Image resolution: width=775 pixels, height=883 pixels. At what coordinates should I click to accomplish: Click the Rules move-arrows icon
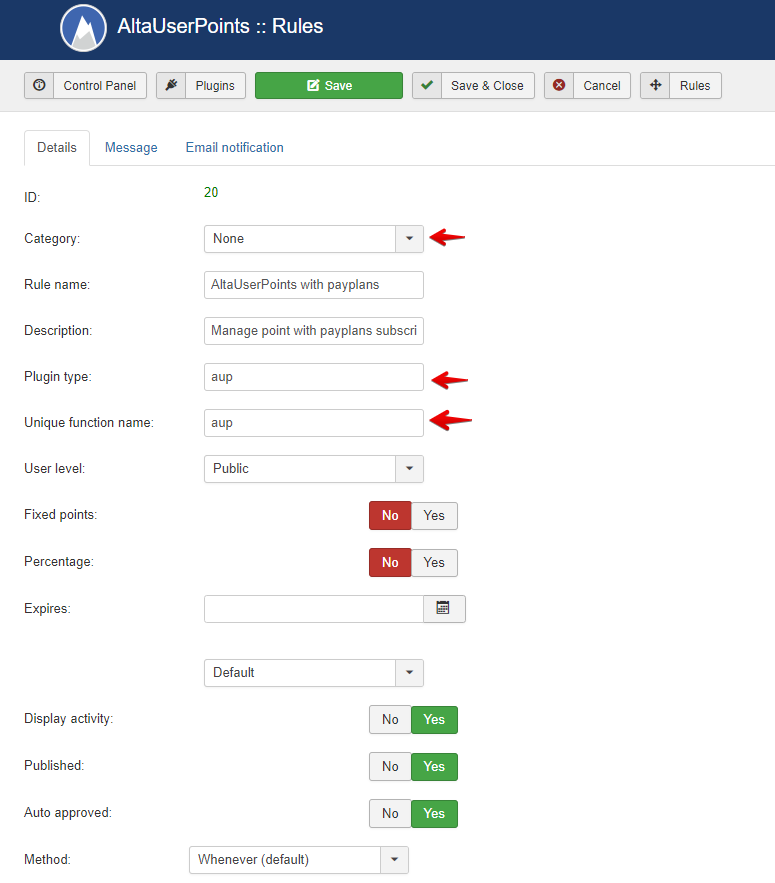coord(655,85)
